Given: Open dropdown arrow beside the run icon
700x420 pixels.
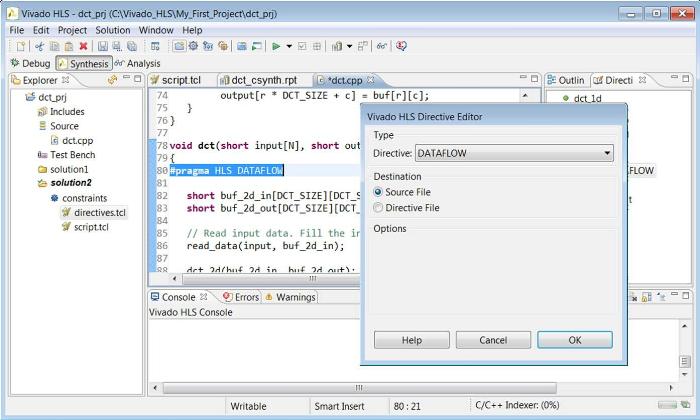Looking at the screenshot, I should (289, 46).
